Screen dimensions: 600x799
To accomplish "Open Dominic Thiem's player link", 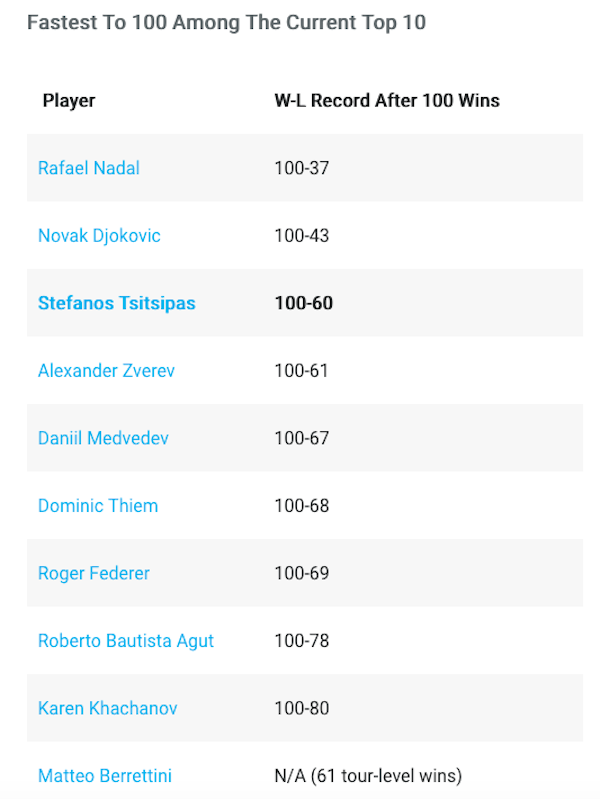I will (x=98, y=506).
